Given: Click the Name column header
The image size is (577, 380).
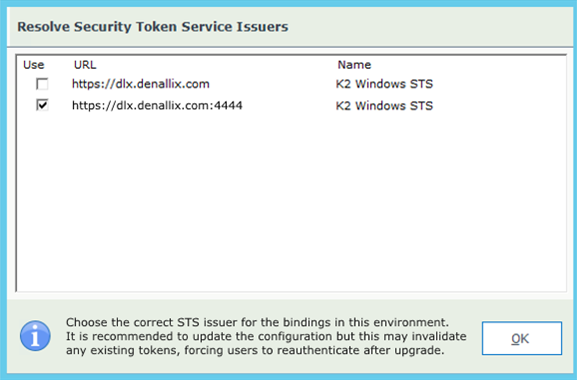Looking at the screenshot, I should (354, 65).
